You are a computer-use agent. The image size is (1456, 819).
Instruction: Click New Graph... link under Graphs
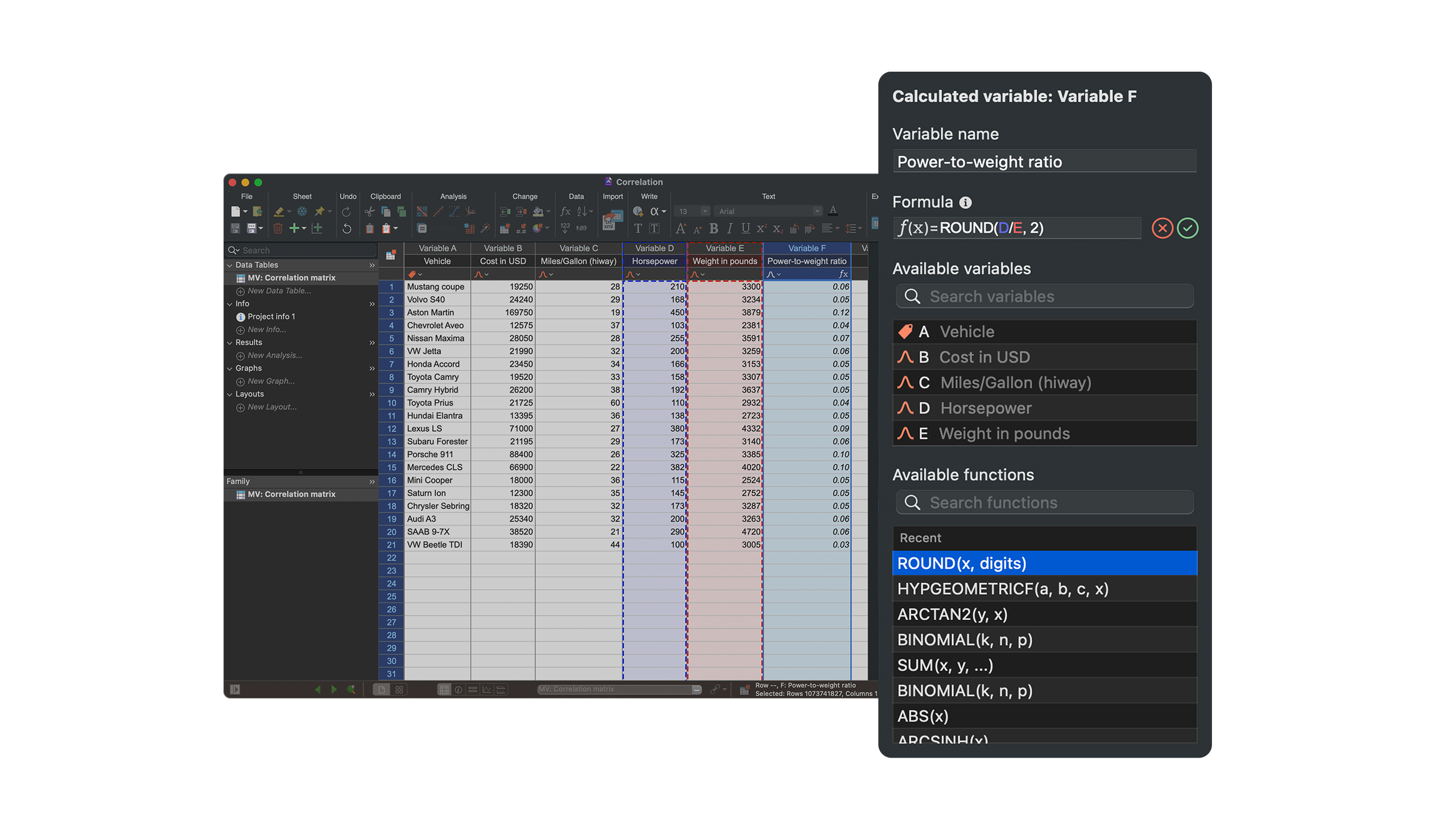[271, 381]
